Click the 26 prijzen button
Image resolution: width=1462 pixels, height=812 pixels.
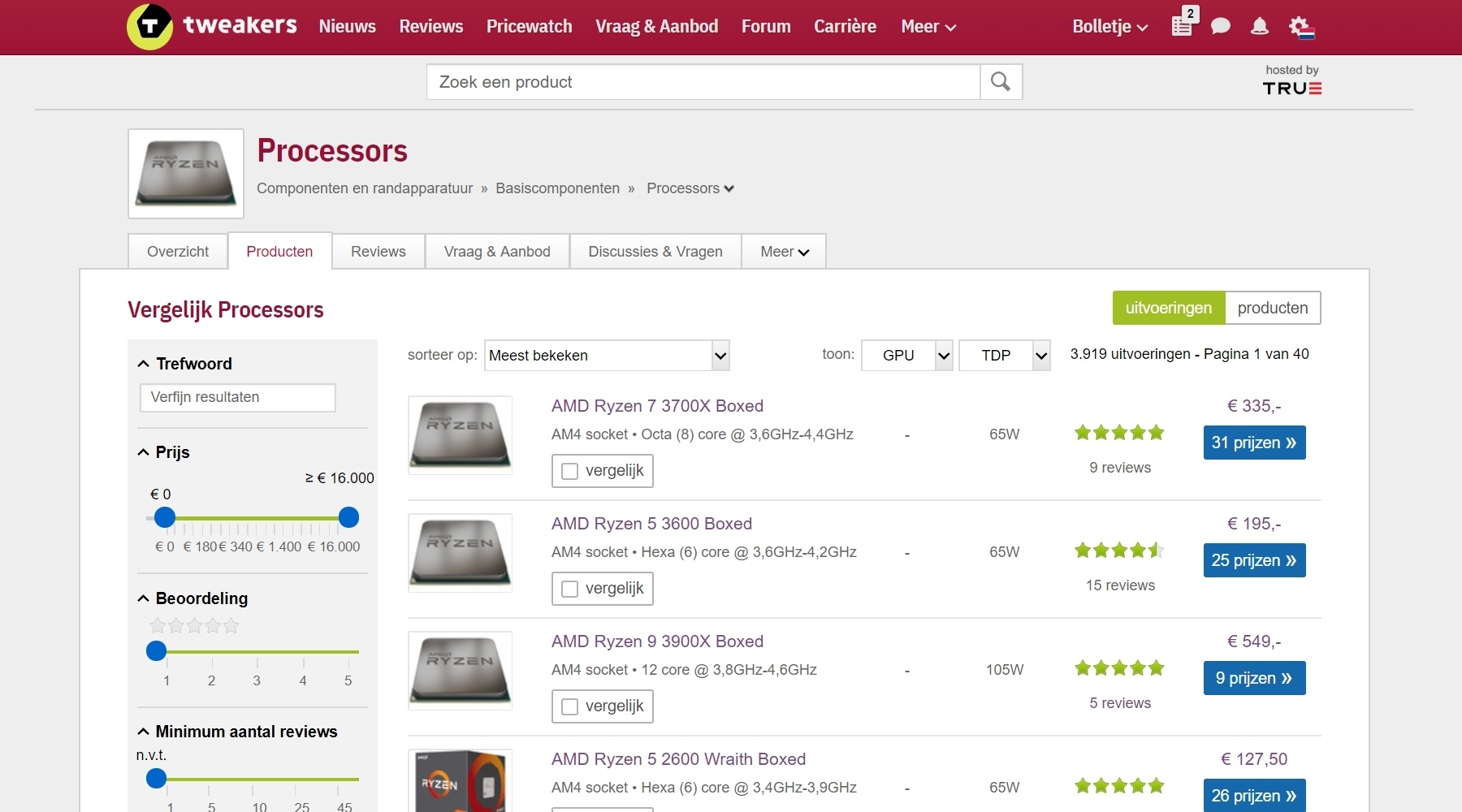pyautogui.click(x=1254, y=796)
